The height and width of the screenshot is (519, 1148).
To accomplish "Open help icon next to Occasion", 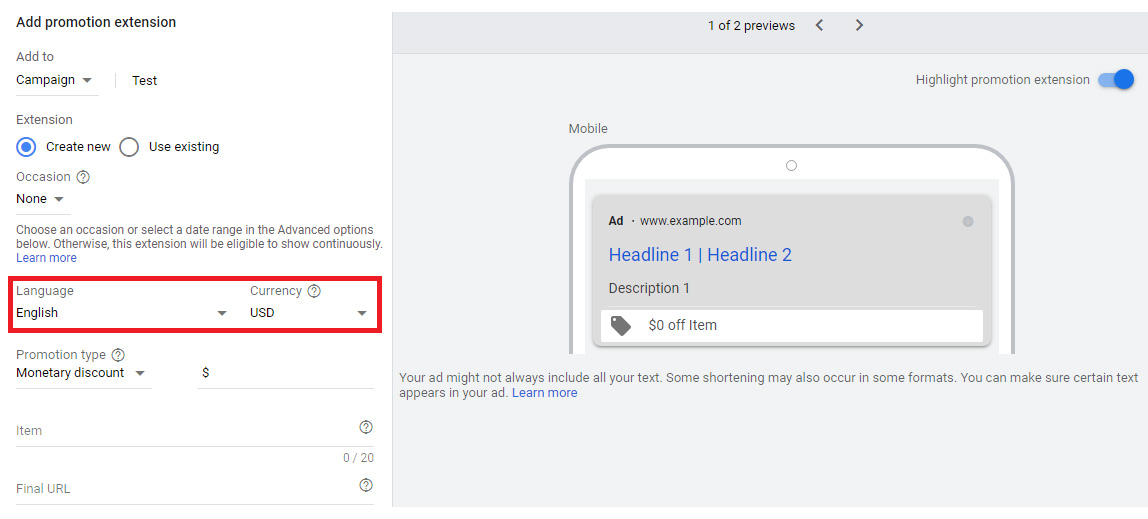I will pos(83,177).
